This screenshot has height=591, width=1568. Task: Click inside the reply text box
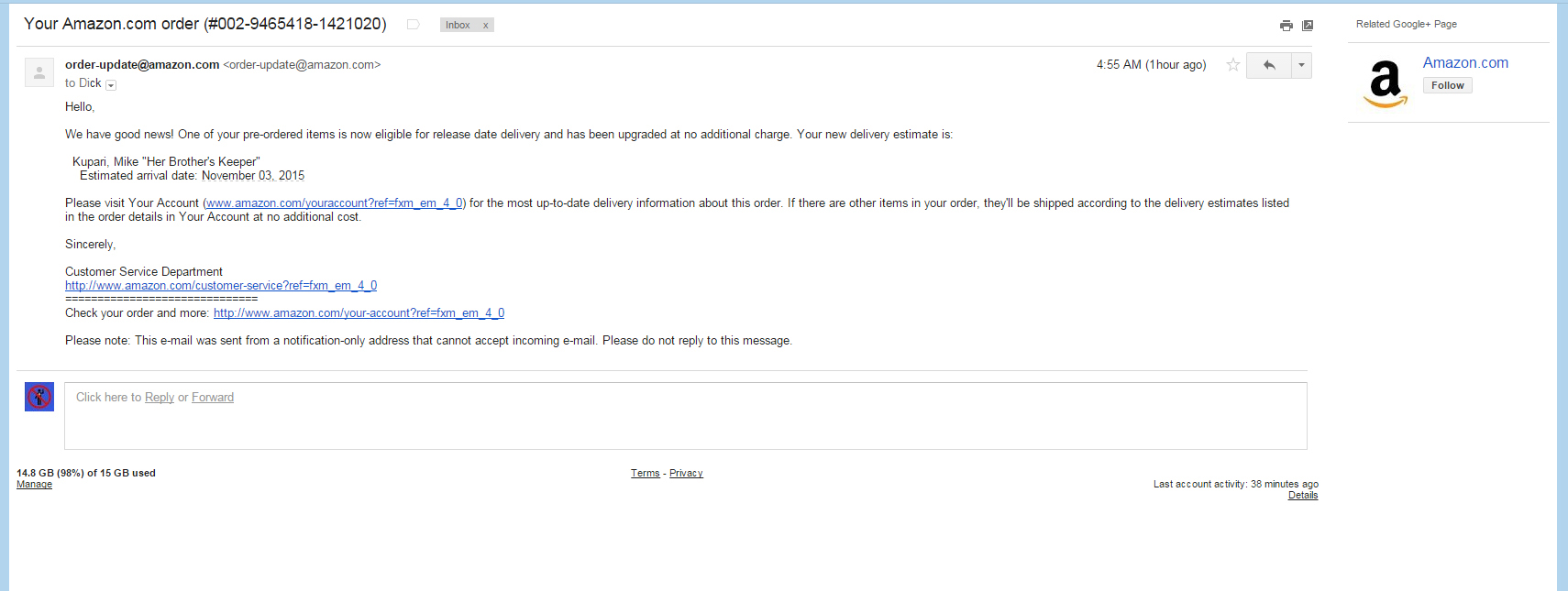[x=686, y=416]
